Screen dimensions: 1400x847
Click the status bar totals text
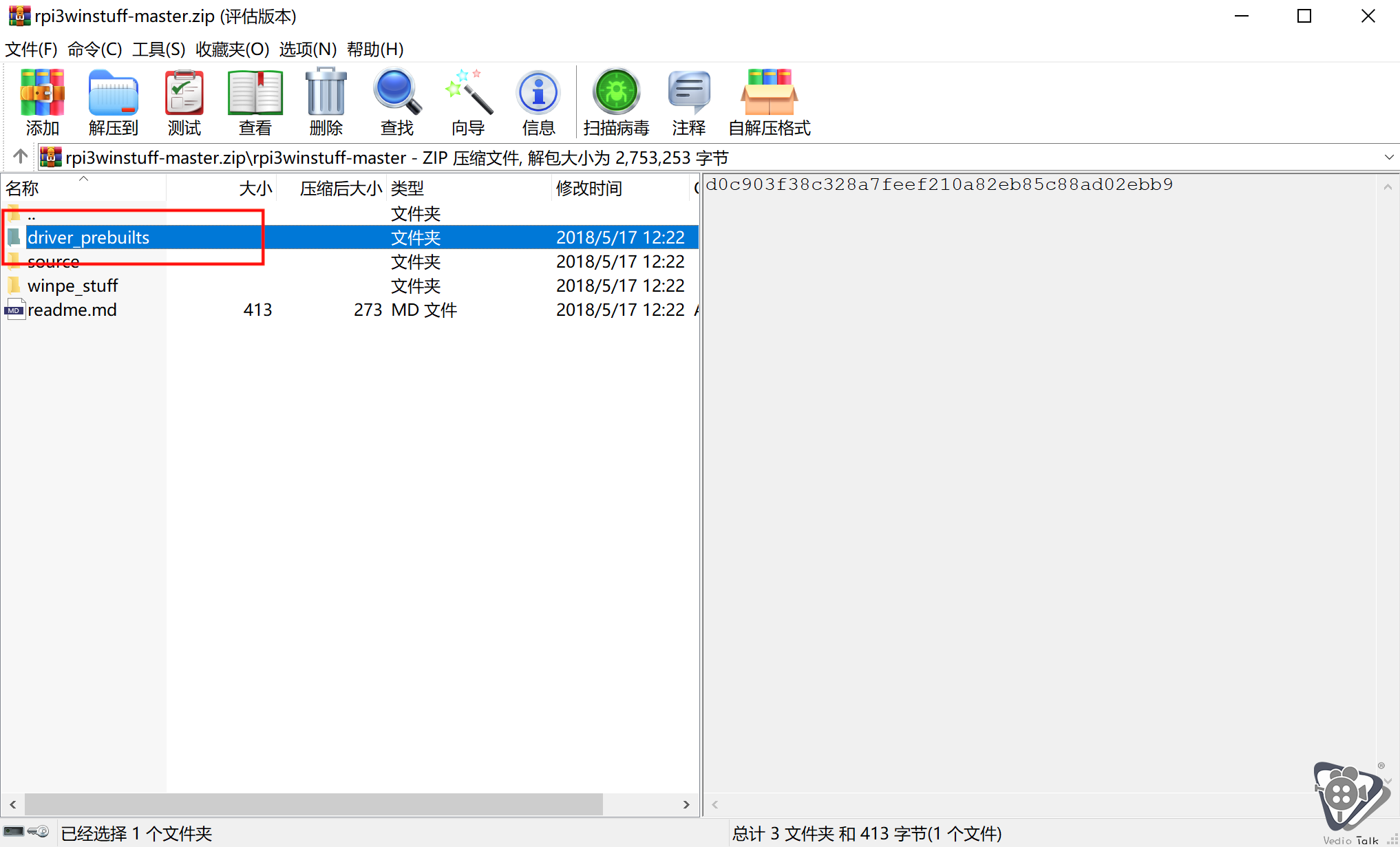[x=867, y=833]
